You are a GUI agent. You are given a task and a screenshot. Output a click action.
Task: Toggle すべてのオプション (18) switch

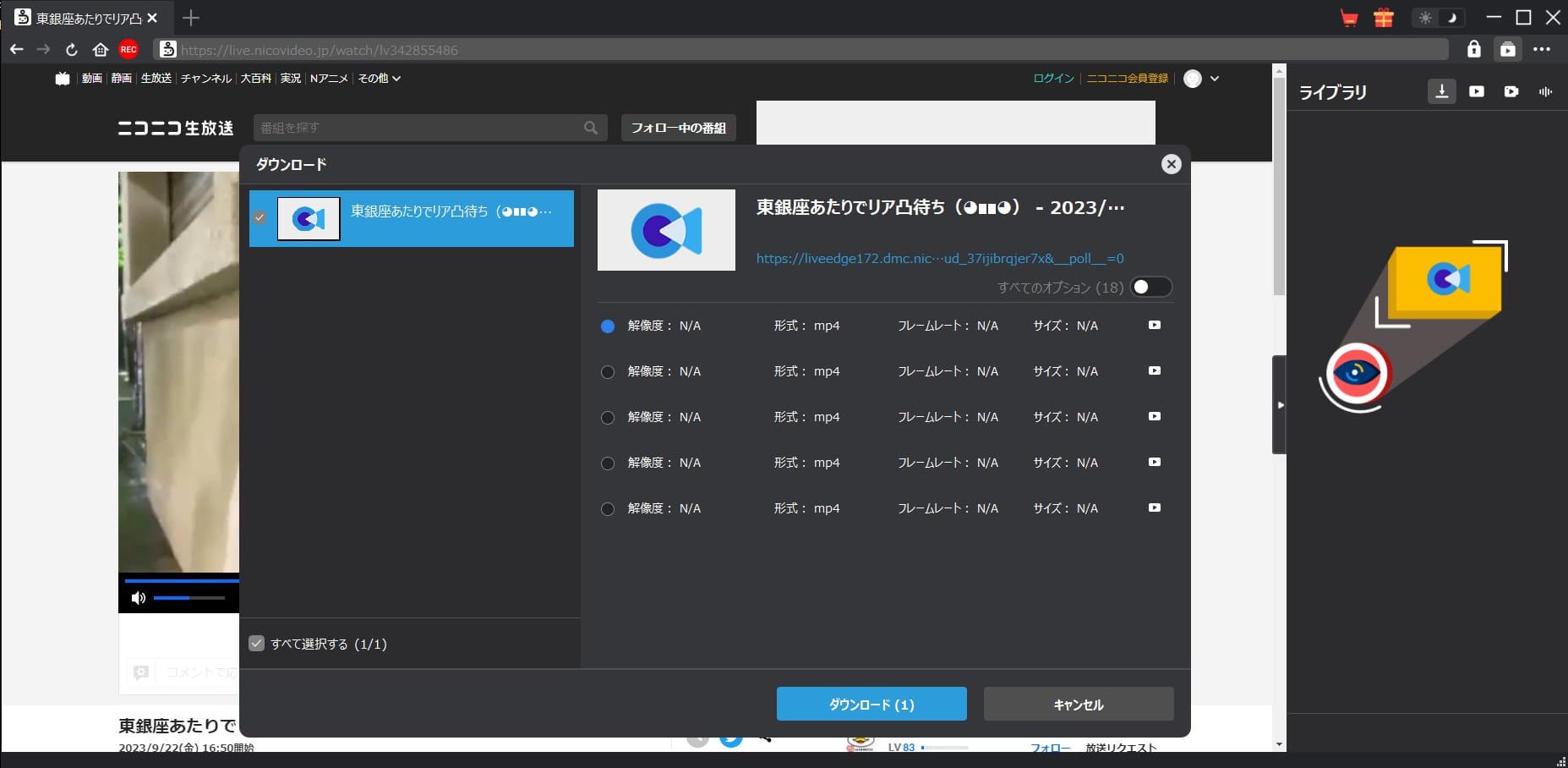point(1151,288)
